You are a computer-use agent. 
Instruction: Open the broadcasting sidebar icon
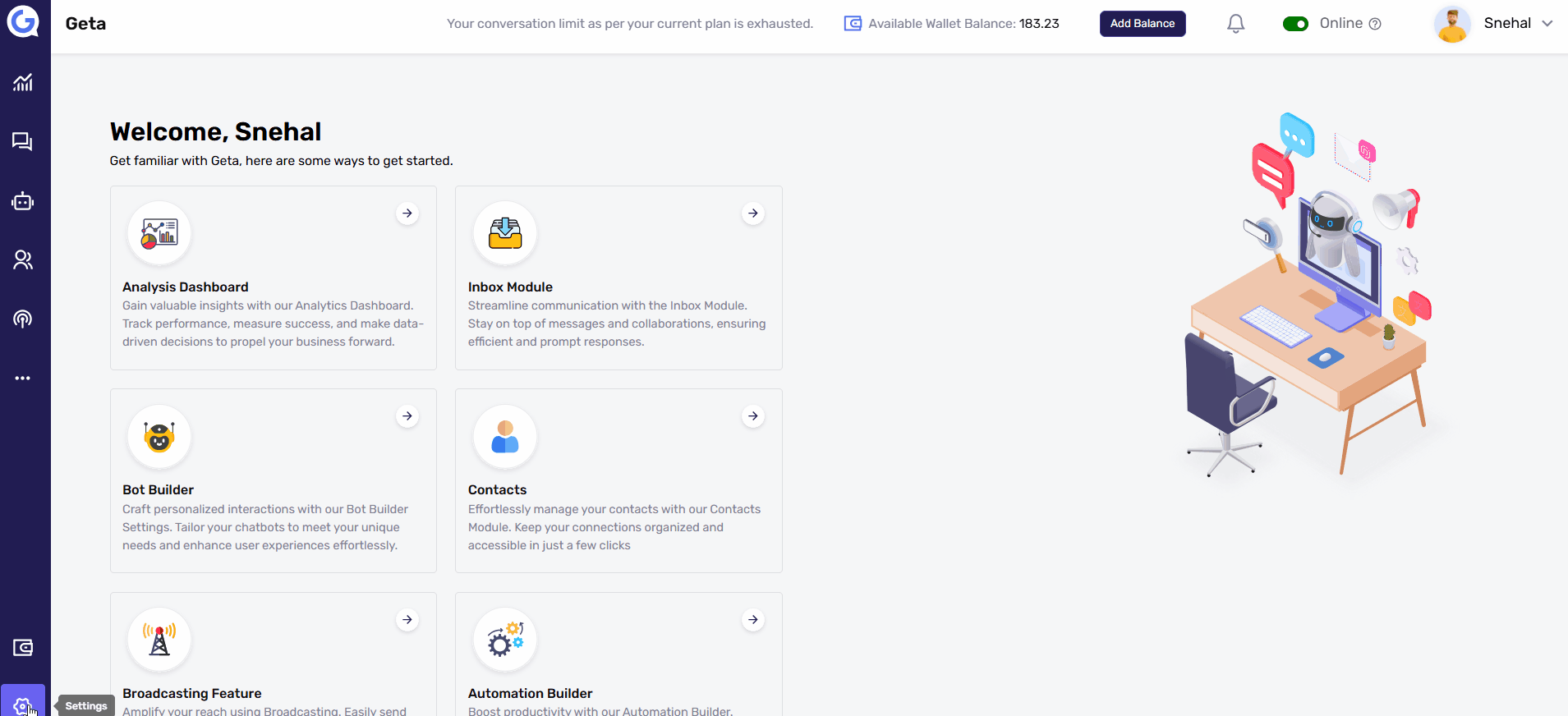click(x=23, y=319)
